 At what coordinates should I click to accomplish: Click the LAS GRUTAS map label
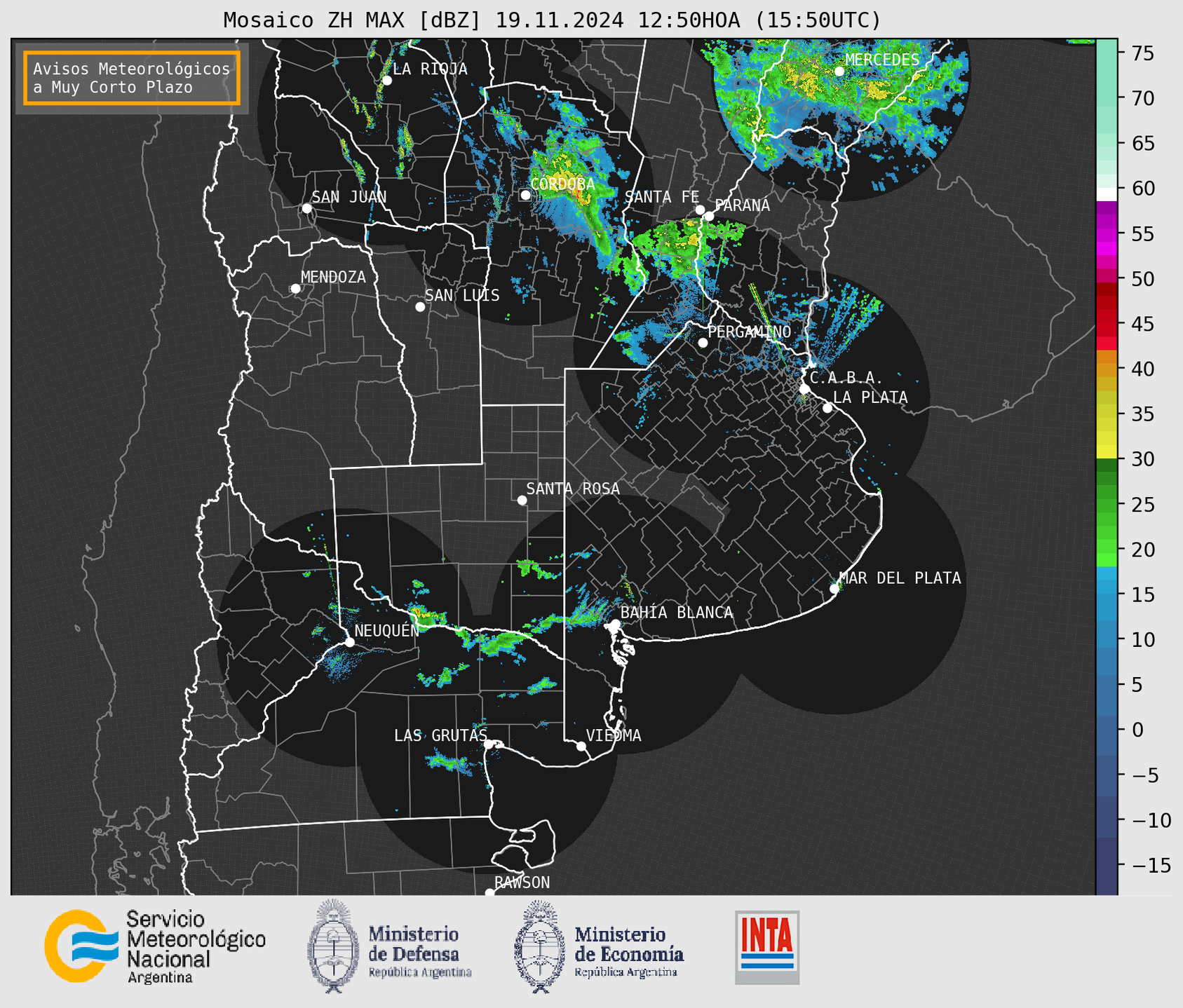click(x=440, y=735)
